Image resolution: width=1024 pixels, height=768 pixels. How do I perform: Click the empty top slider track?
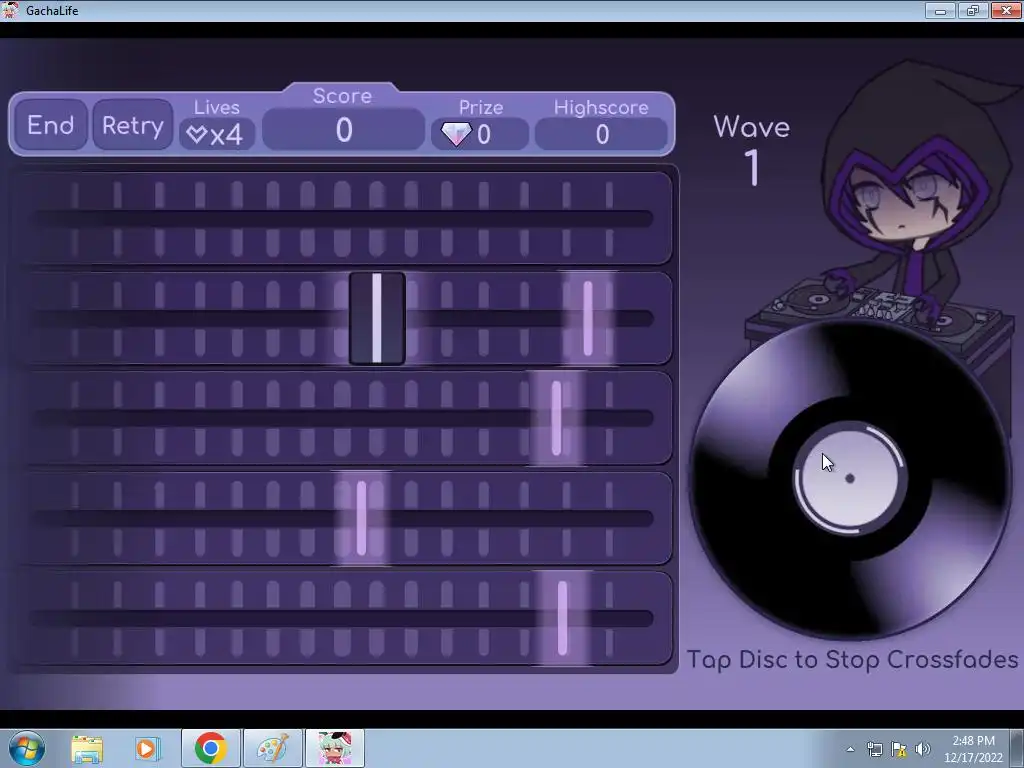(344, 218)
